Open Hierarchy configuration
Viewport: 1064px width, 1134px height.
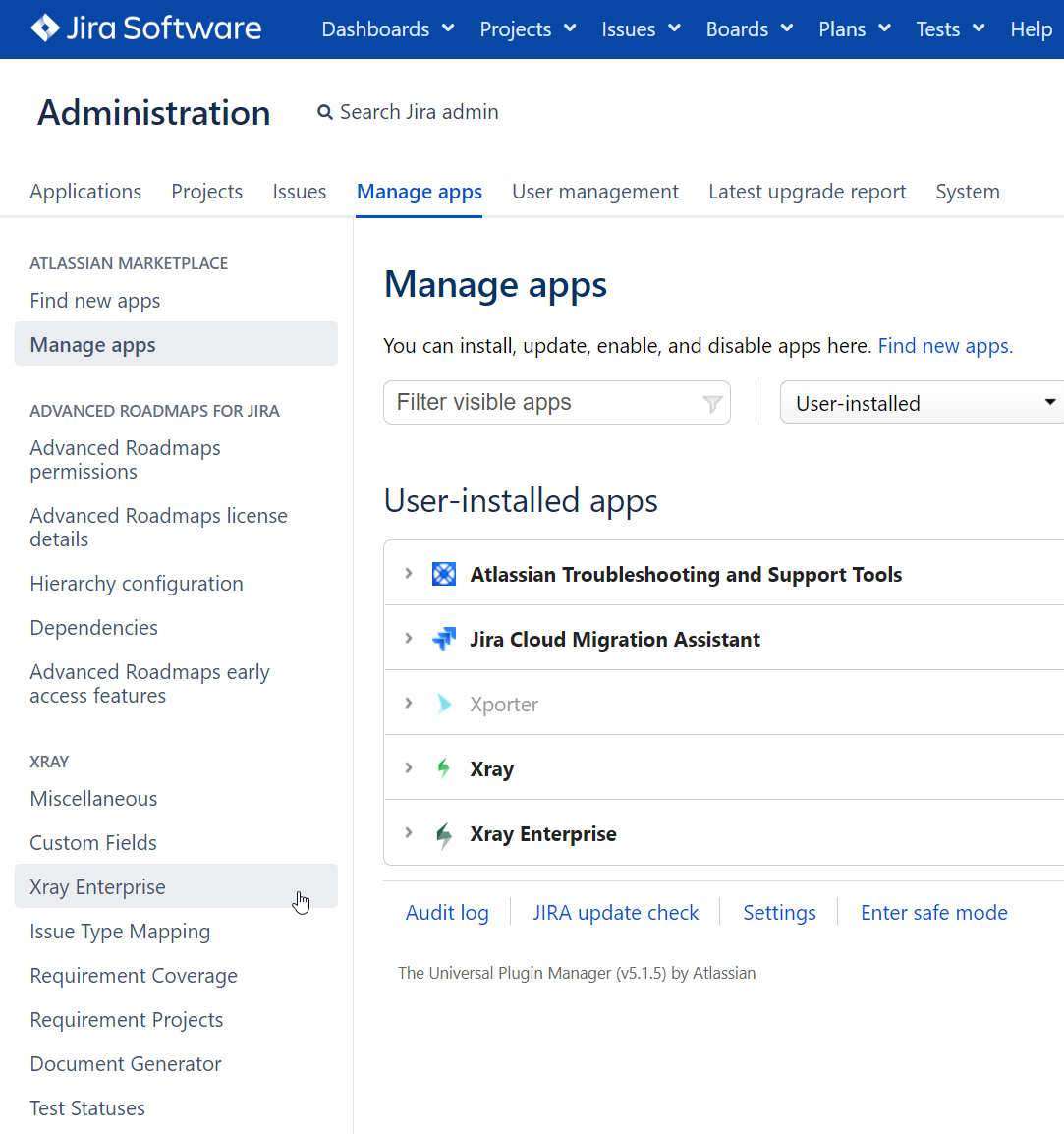[x=137, y=584]
